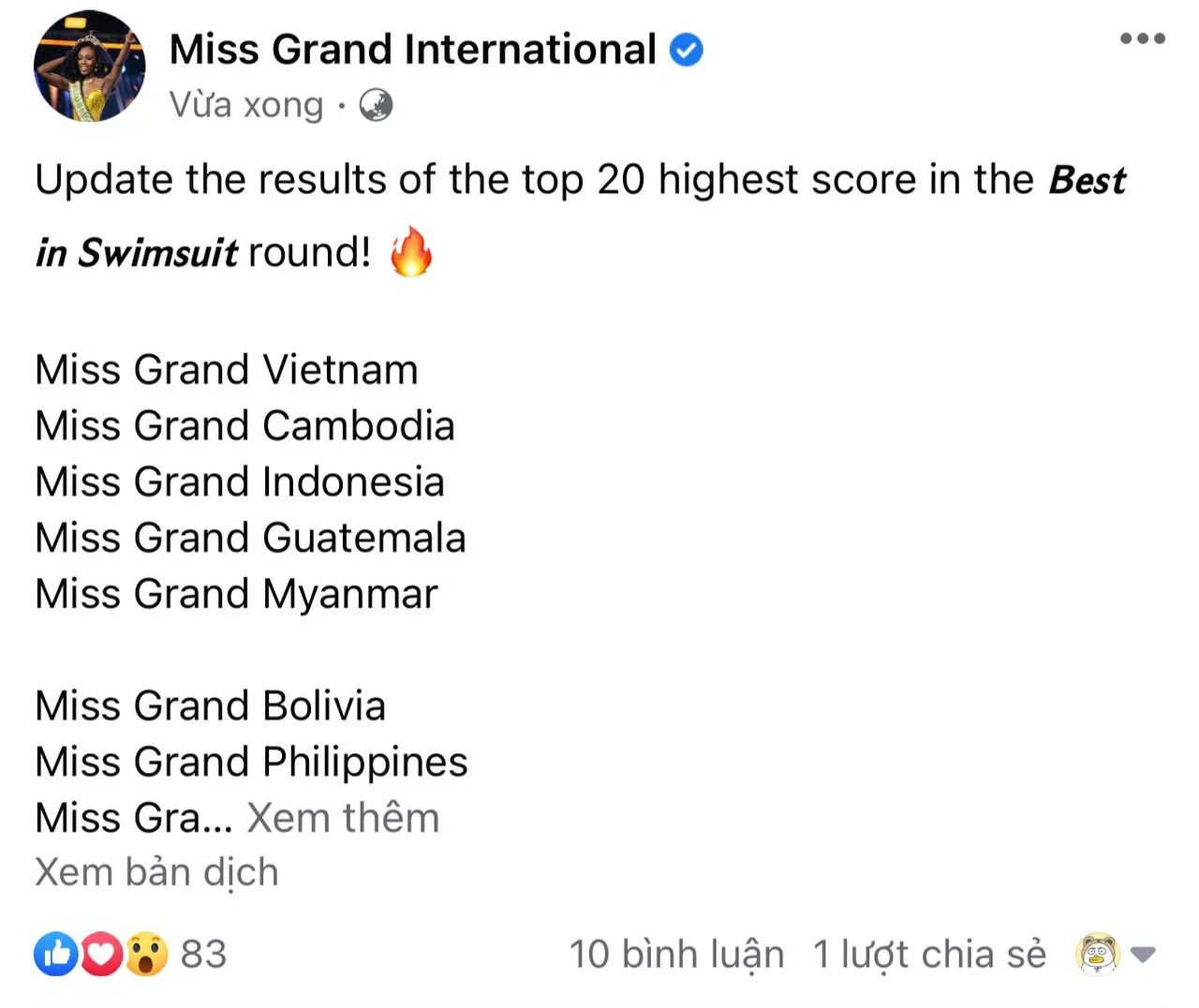The image size is (1199, 1008).
Task: Click the wow face reaction icon
Action: 146,954
